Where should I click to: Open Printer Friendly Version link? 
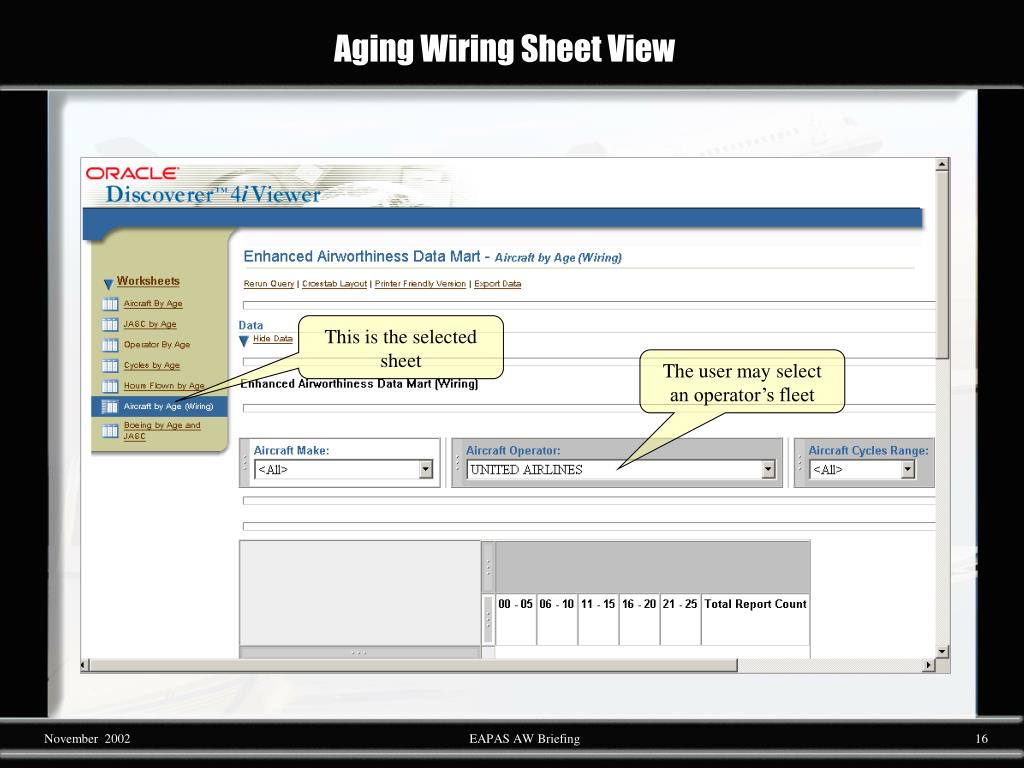tap(421, 283)
